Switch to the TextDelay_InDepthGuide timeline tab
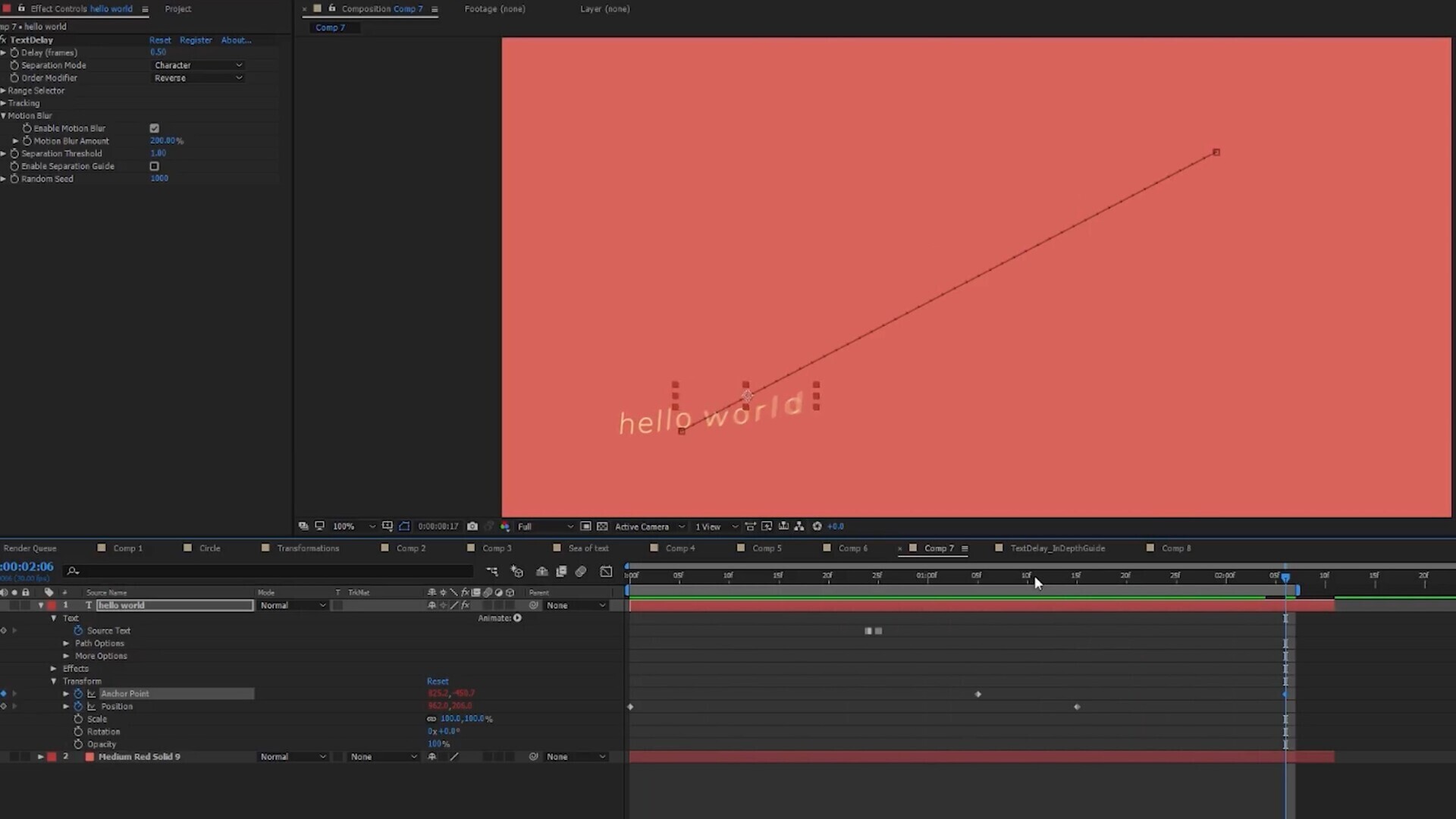1456x819 pixels. pyautogui.click(x=1057, y=548)
